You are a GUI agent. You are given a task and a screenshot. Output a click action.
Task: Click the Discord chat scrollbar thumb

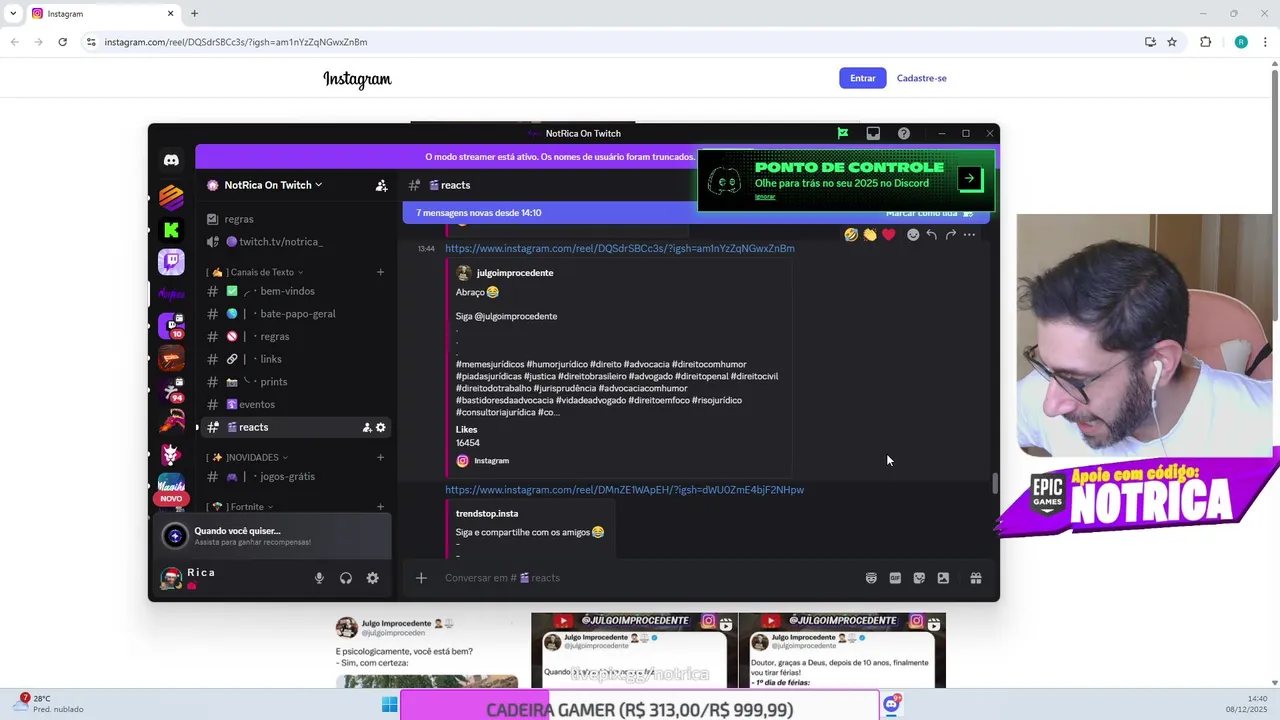pos(995,484)
